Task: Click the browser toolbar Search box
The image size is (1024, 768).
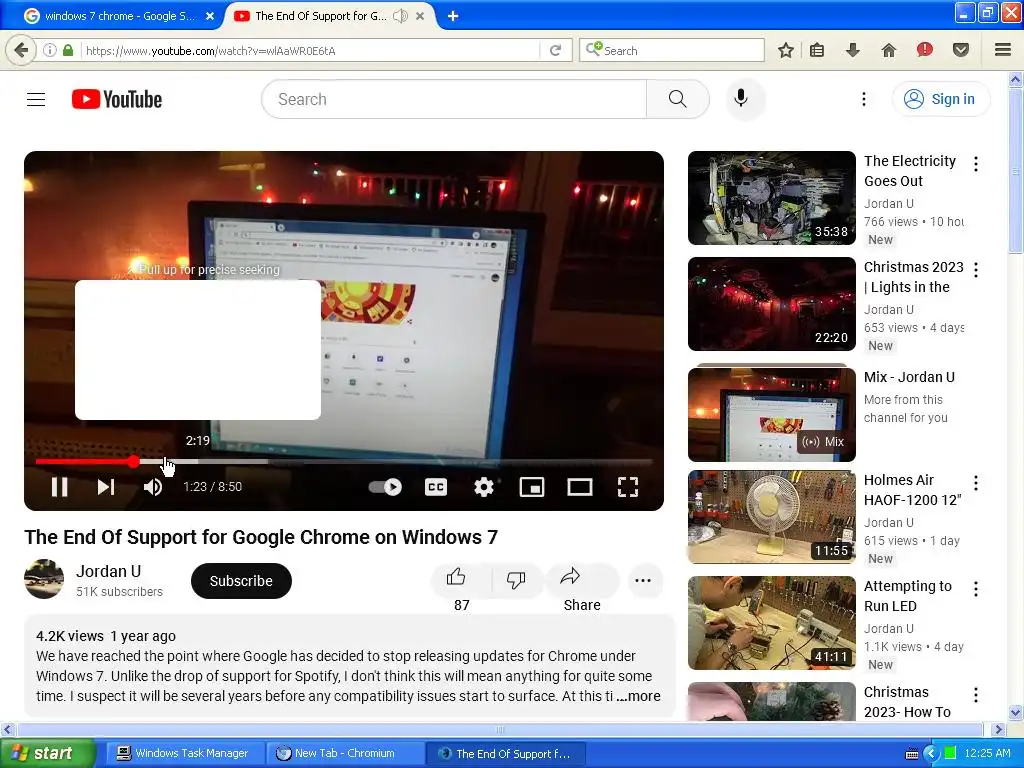Action: pyautogui.click(x=671, y=50)
